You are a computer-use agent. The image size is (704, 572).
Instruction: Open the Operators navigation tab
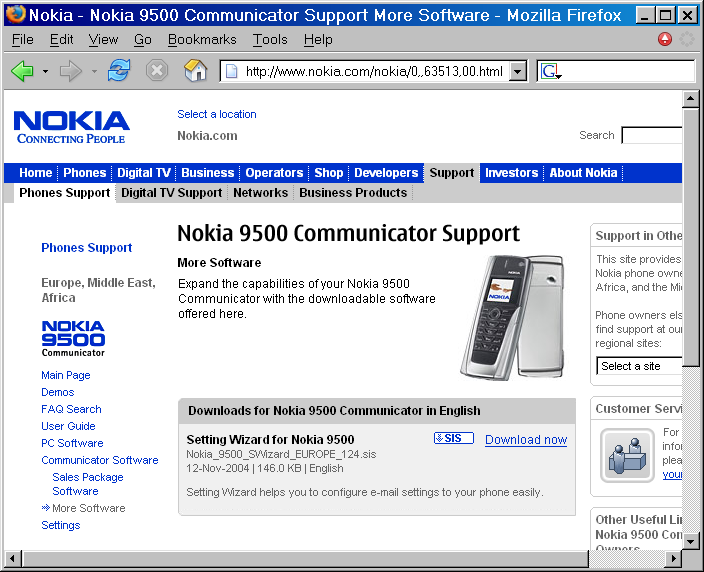click(274, 173)
